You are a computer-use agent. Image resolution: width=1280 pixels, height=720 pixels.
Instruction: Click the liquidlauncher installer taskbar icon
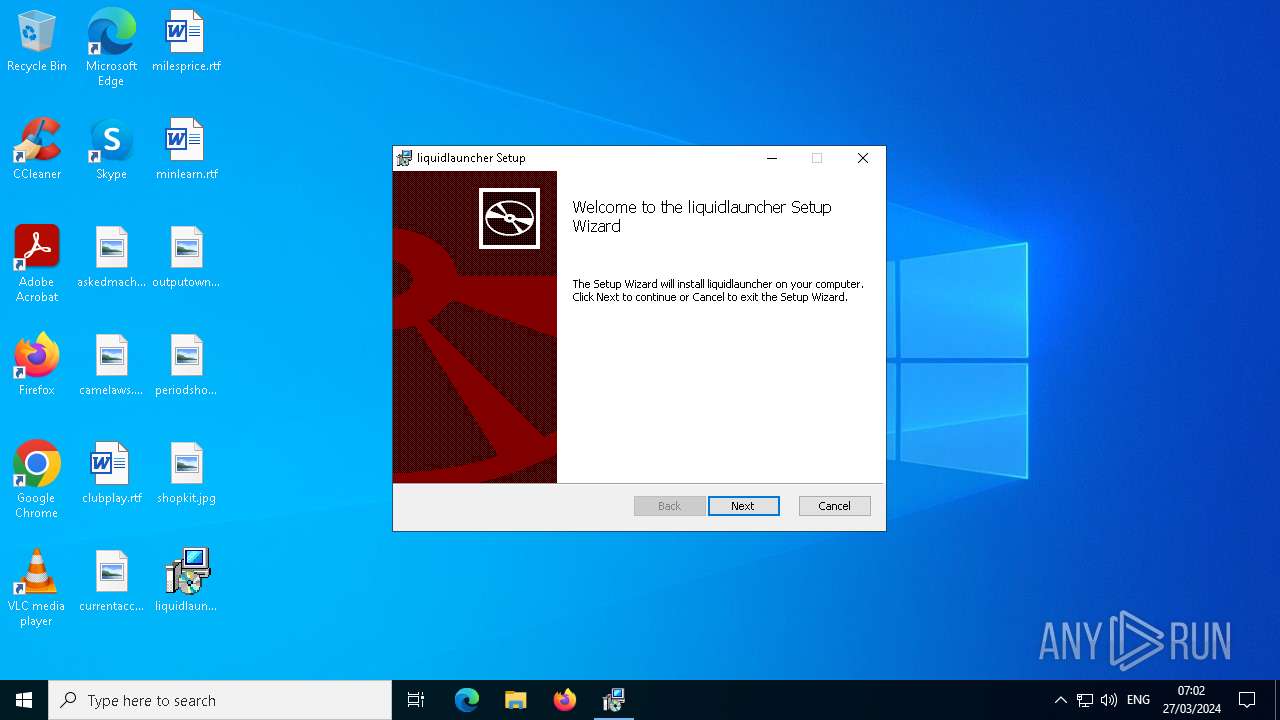[x=614, y=700]
